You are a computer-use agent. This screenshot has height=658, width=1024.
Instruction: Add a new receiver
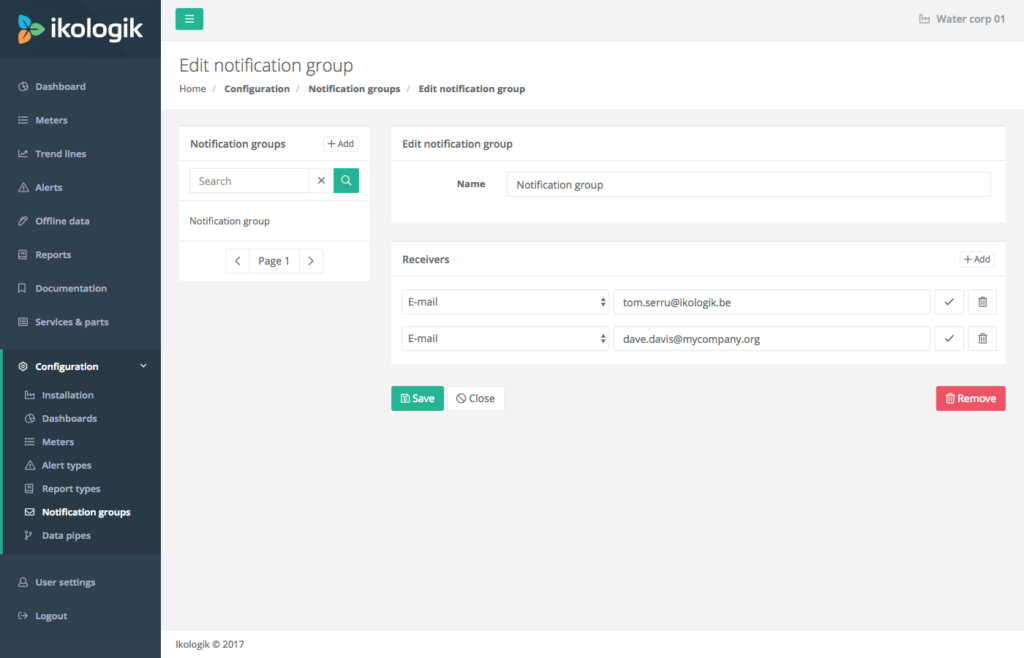coord(977,259)
